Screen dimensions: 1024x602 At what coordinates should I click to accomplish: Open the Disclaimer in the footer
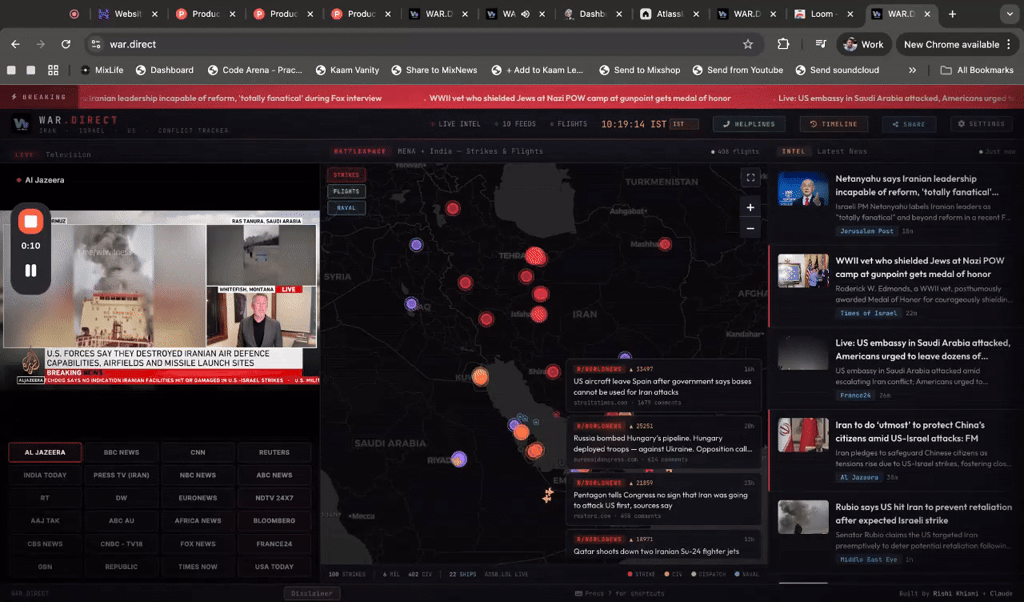tap(312, 594)
